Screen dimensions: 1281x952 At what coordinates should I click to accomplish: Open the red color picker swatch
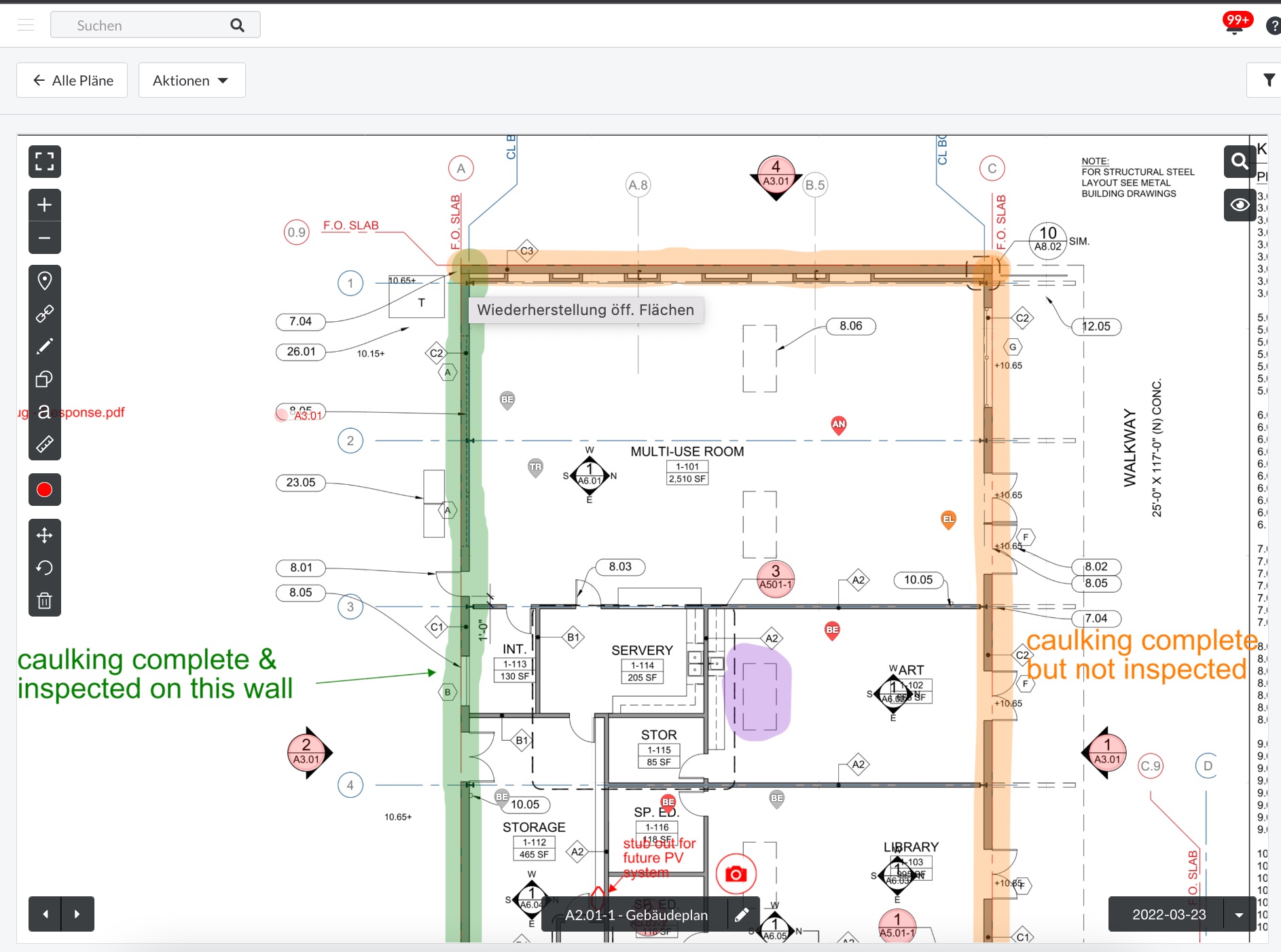(x=44, y=490)
